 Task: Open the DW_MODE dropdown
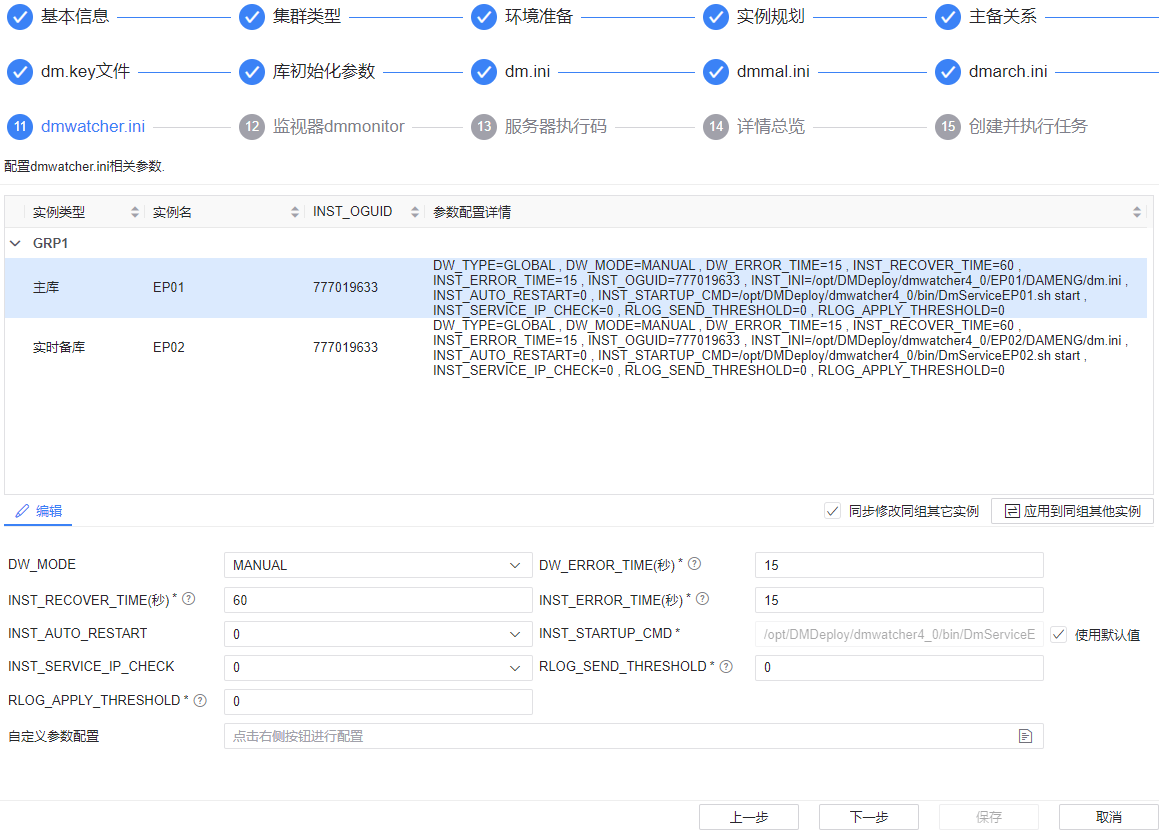[x=378, y=565]
